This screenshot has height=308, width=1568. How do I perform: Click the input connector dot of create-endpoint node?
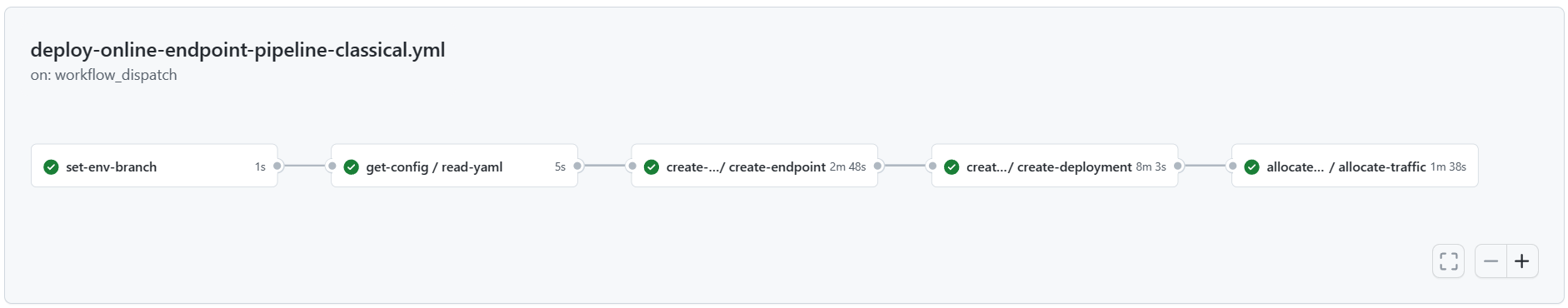632,166
